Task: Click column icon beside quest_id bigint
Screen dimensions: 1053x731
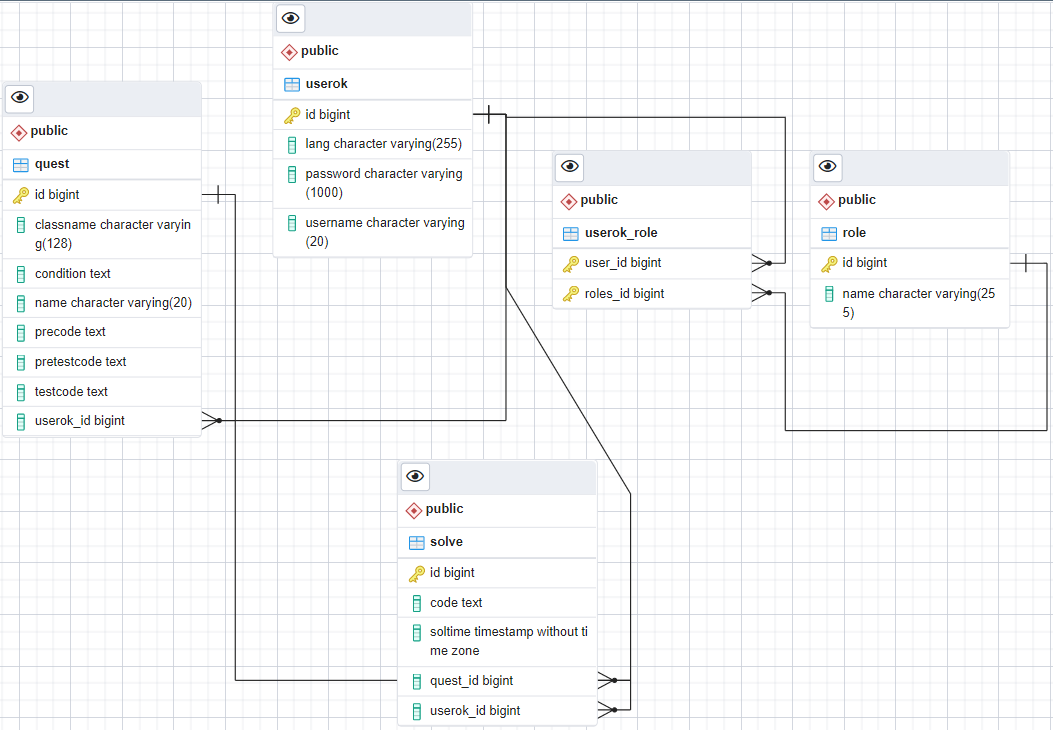Action: click(x=417, y=681)
